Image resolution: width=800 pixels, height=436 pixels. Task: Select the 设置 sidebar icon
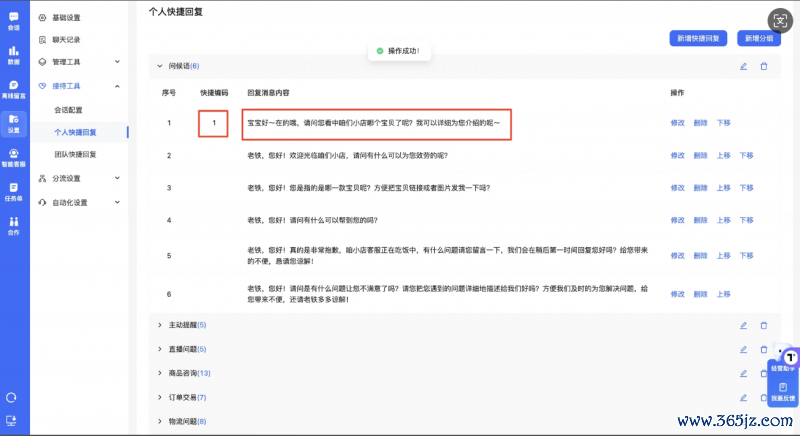tap(14, 123)
